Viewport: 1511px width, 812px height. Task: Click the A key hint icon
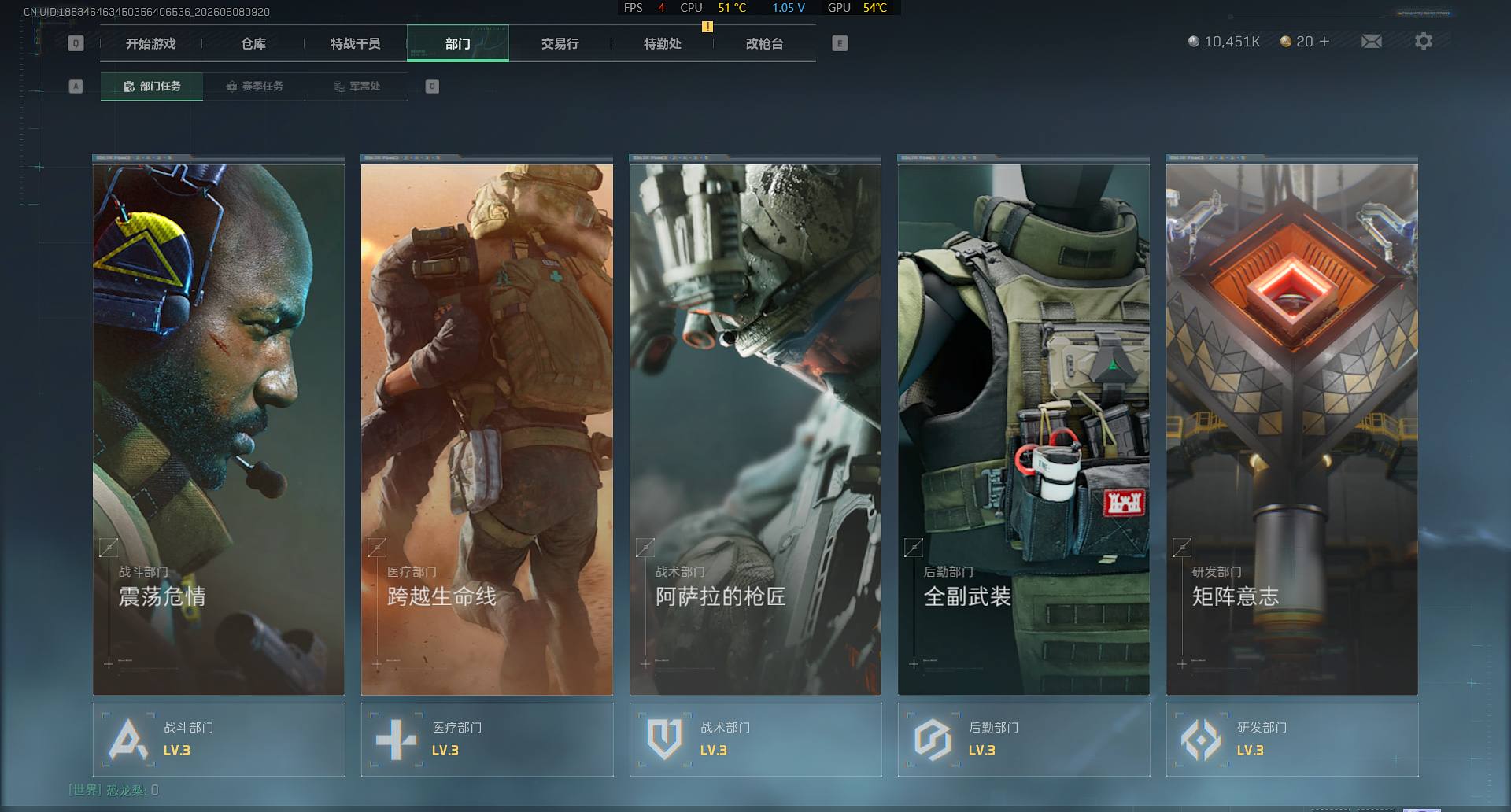[x=76, y=87]
